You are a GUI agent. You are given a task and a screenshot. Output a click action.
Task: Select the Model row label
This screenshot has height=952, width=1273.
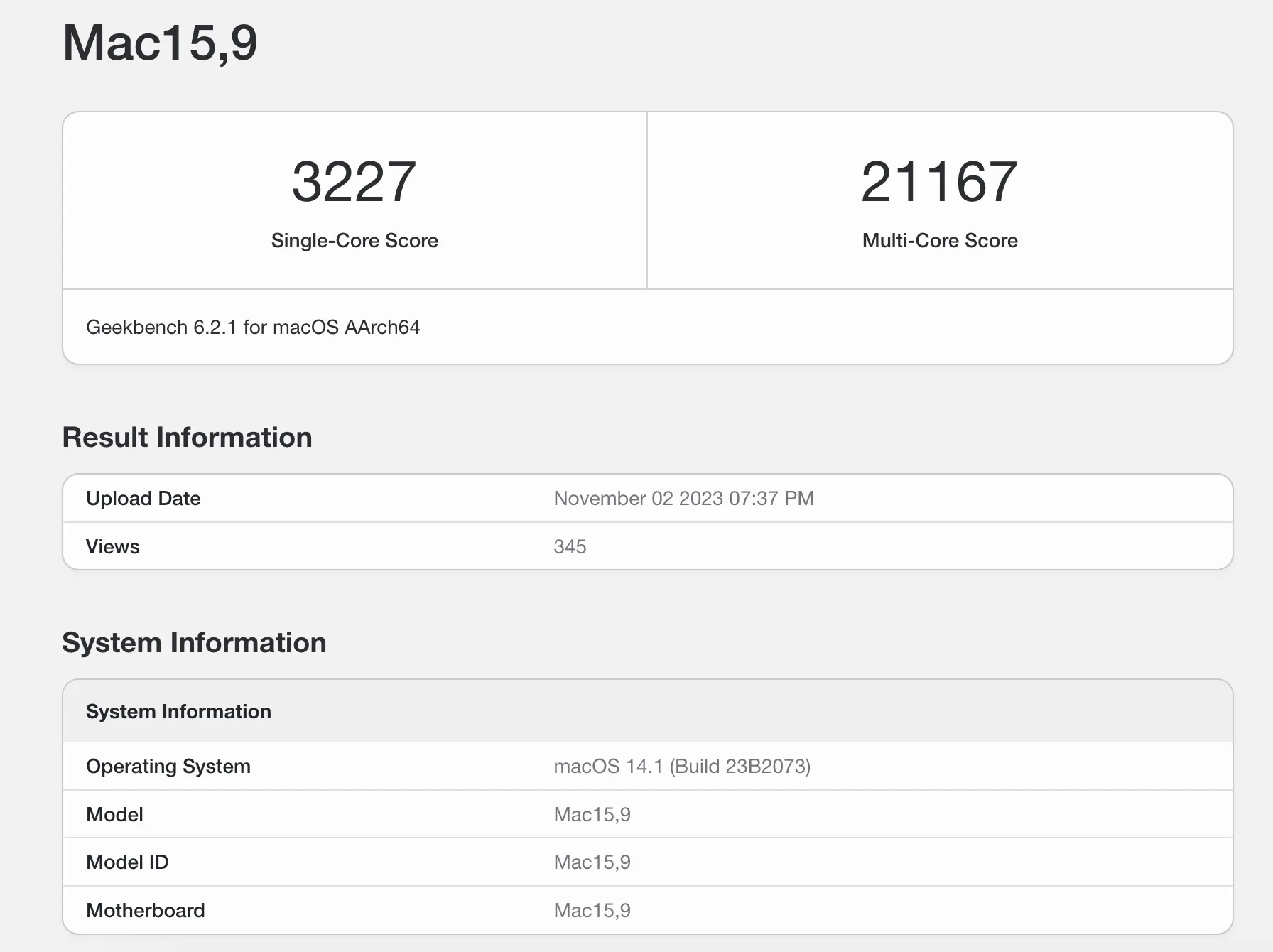[x=114, y=815]
